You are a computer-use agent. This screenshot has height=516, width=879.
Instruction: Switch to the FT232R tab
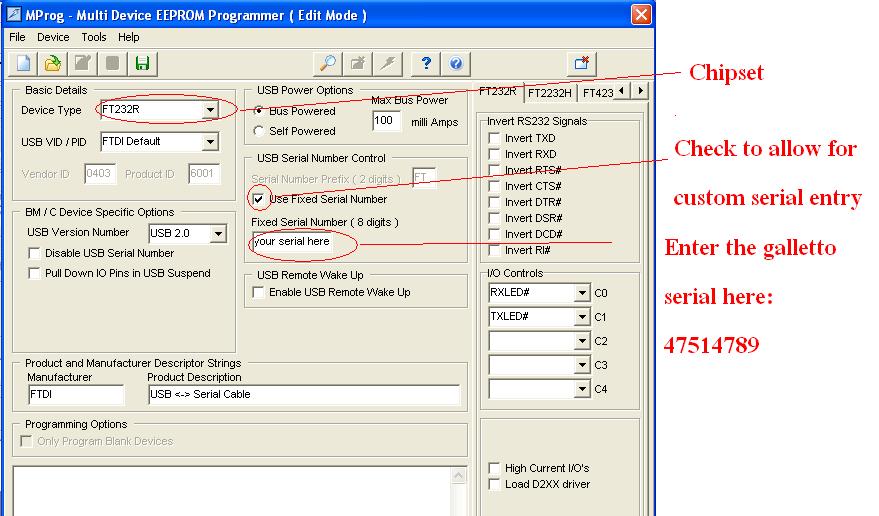click(498, 91)
